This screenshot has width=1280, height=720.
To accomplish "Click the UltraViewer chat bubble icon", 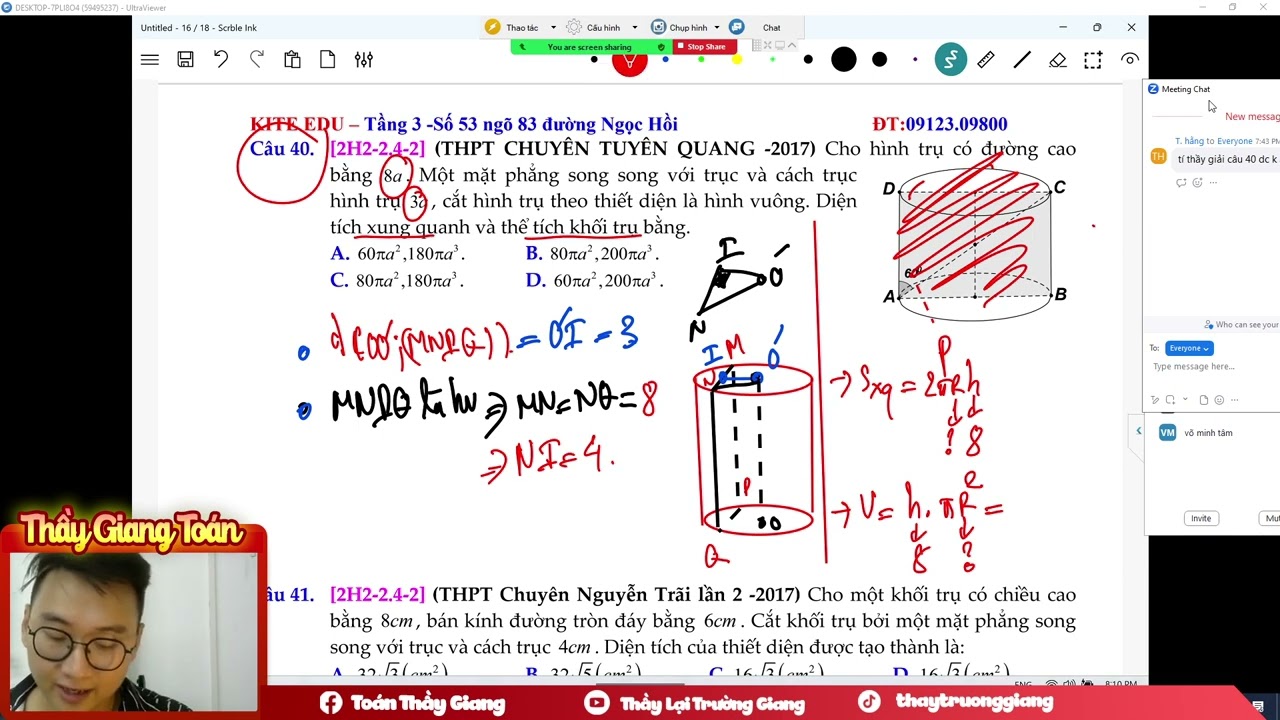I will [737, 27].
